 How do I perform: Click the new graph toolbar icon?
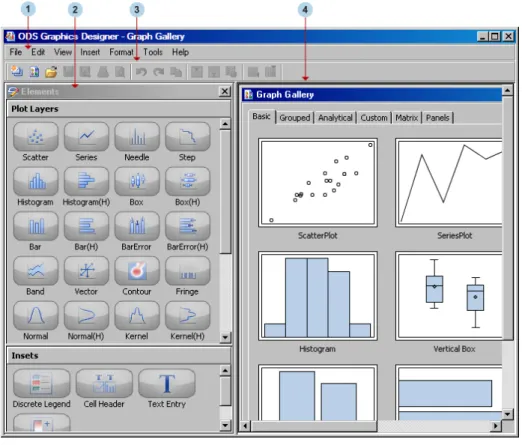click(17, 71)
